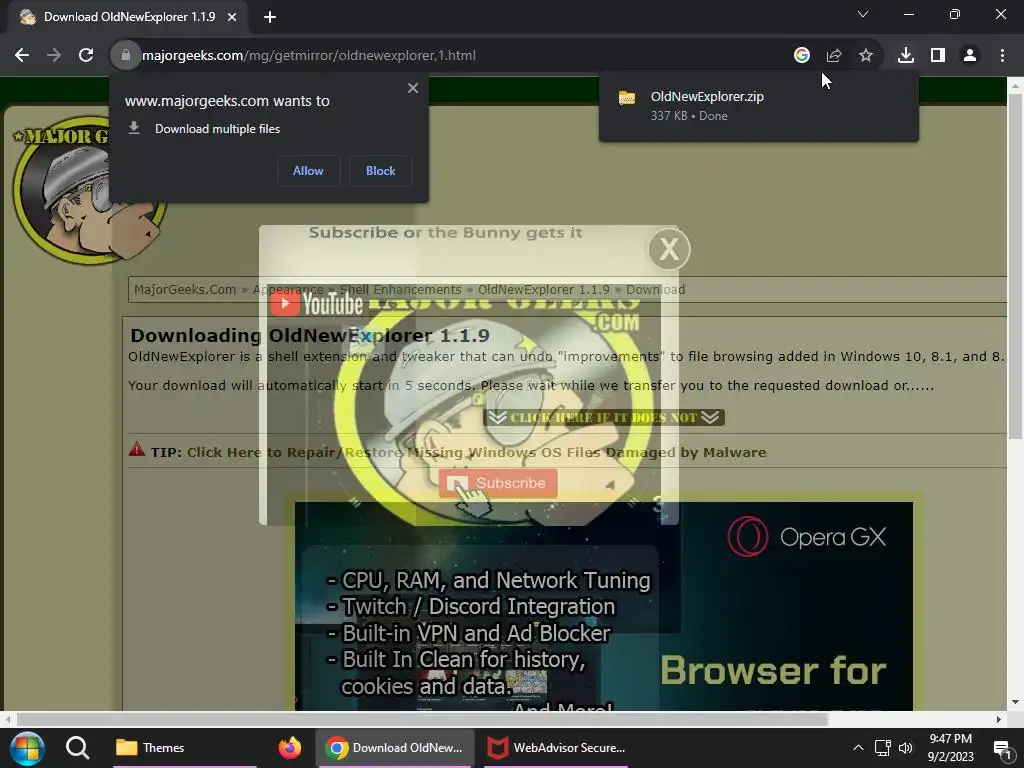Image resolution: width=1024 pixels, height=768 pixels.
Task: Open the Google icon in the address bar
Action: tap(801, 56)
